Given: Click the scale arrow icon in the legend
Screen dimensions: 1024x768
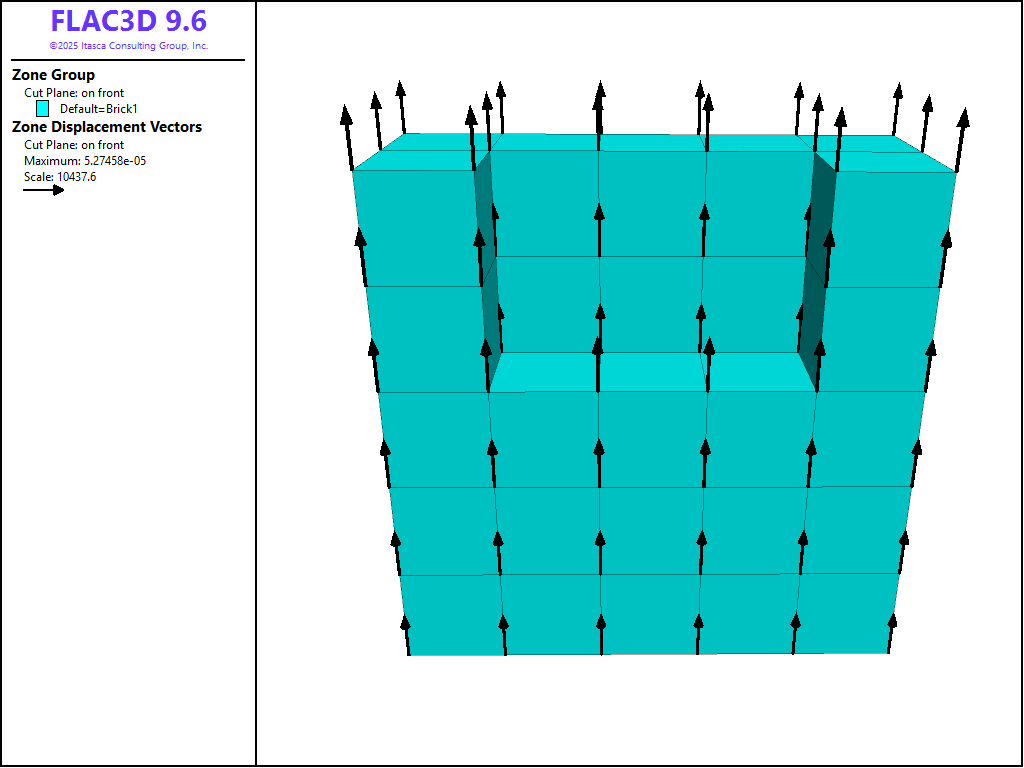Looking at the screenshot, I should [44, 189].
